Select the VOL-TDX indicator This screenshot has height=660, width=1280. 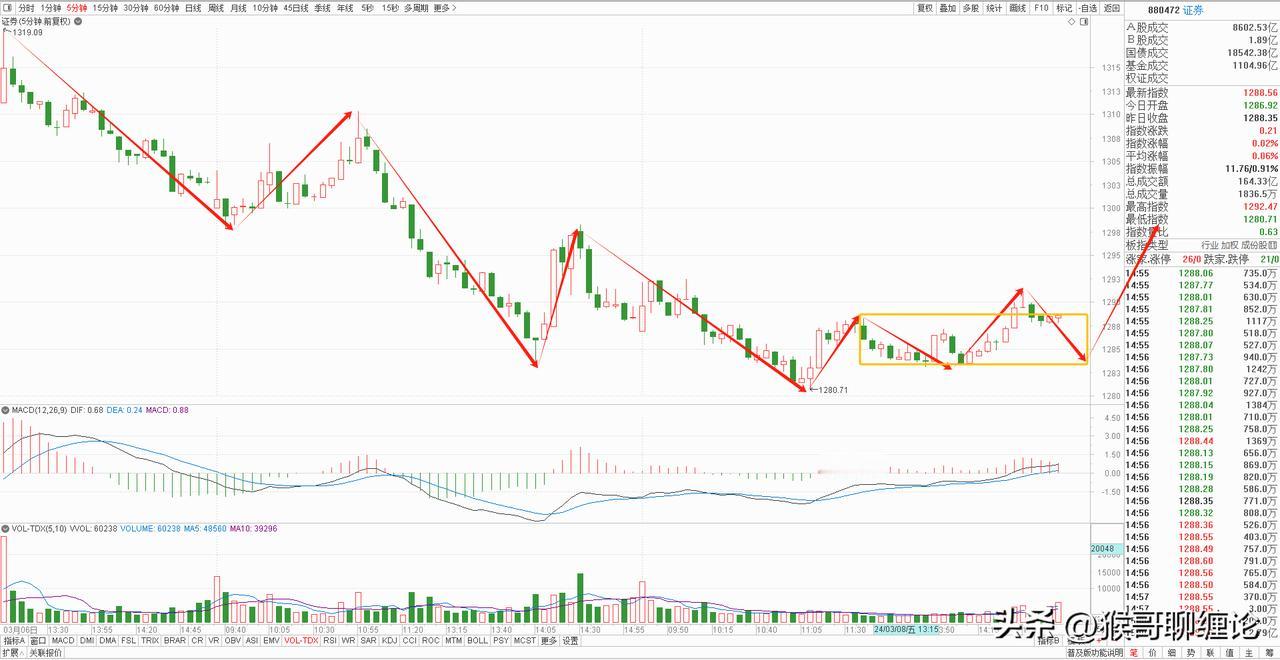301,640
